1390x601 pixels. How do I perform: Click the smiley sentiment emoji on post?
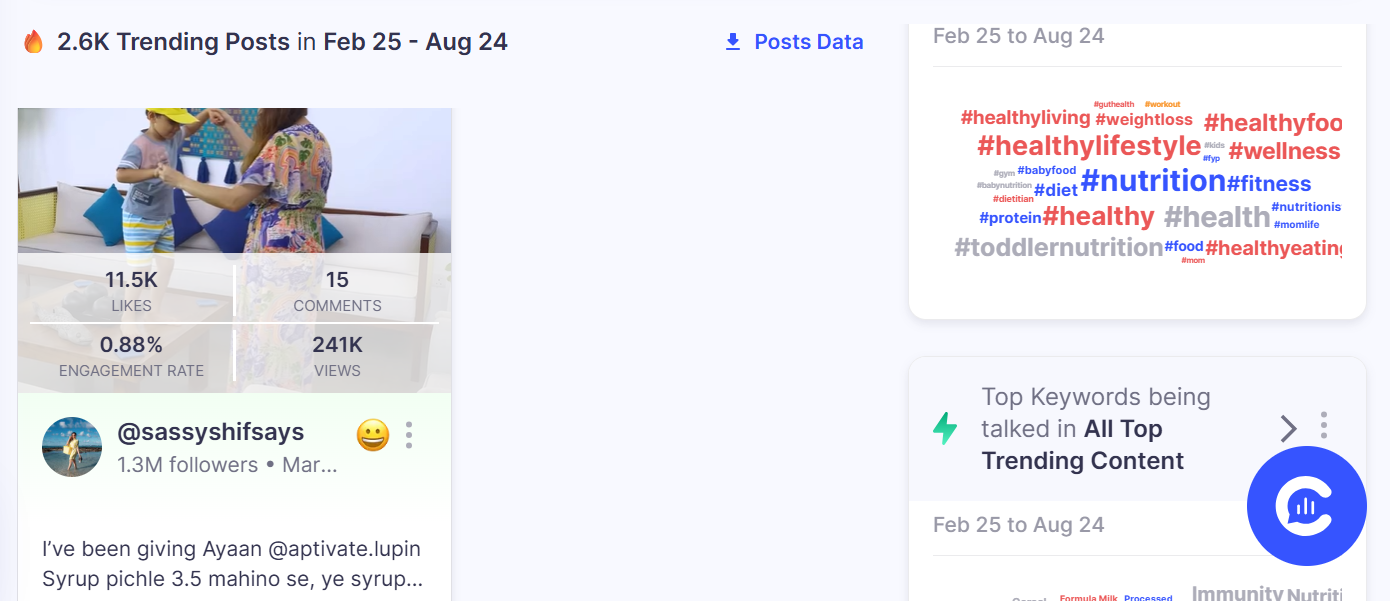point(372,435)
